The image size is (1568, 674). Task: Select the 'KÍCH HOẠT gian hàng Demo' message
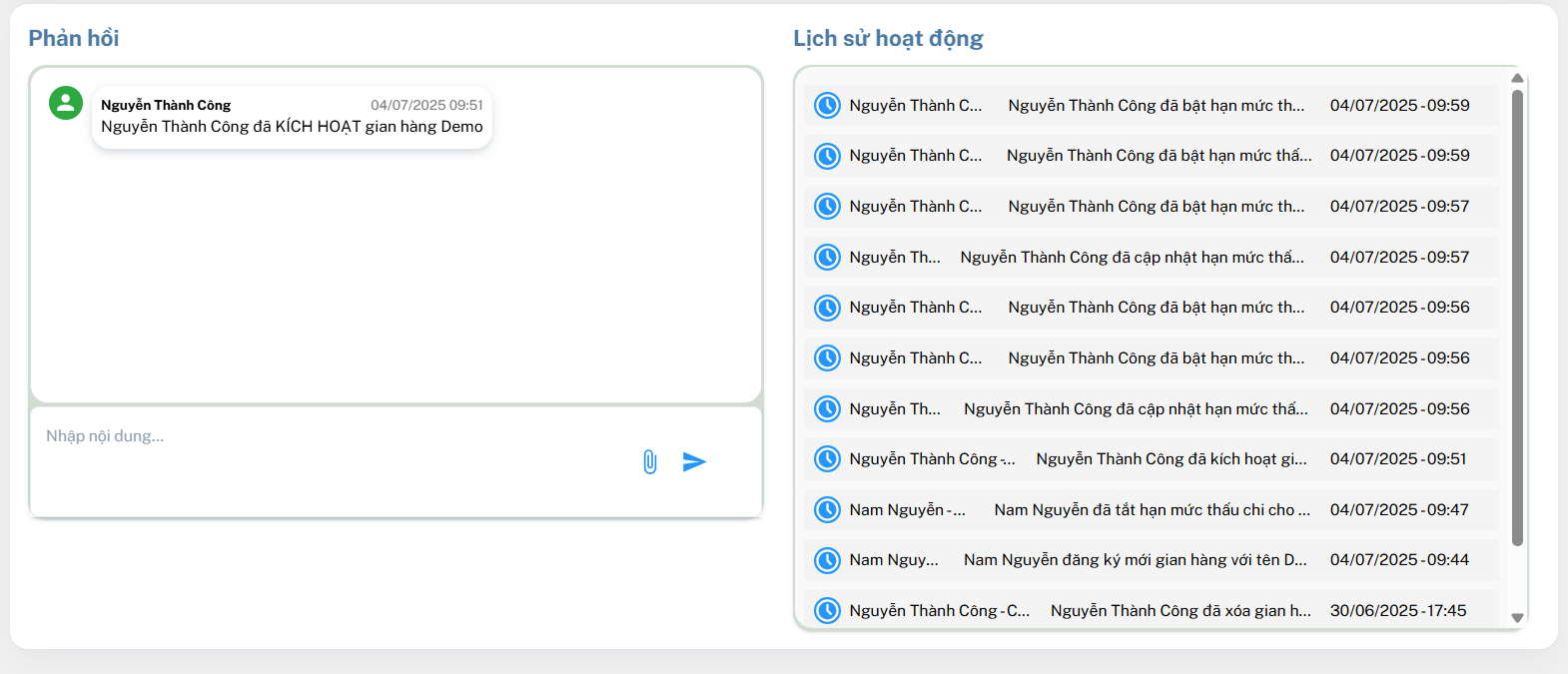[292, 127]
